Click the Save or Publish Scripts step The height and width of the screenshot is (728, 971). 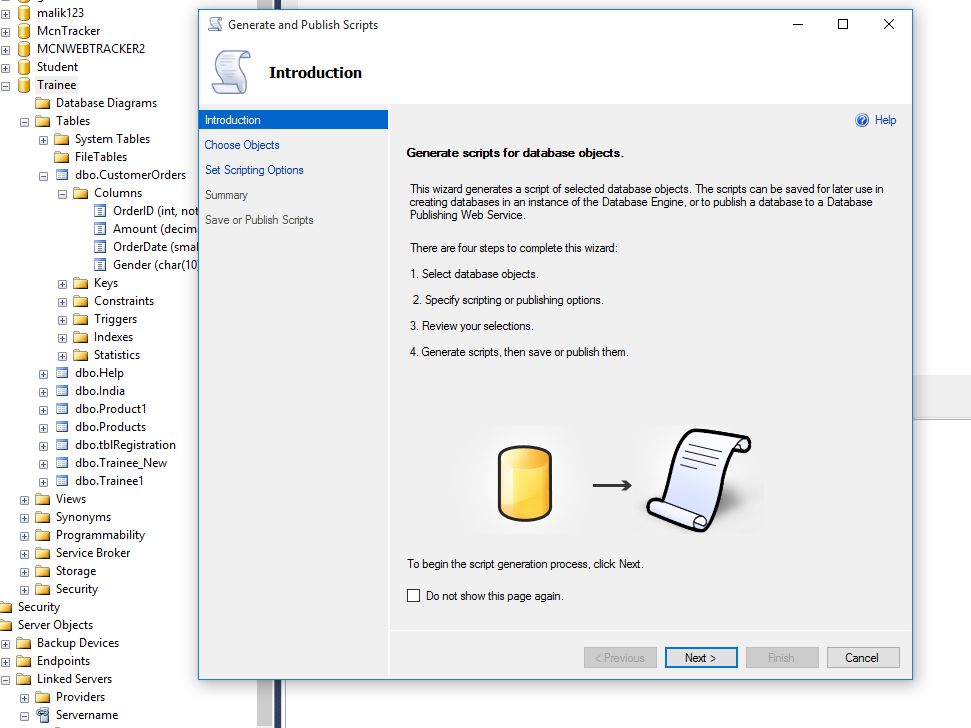pyautogui.click(x=259, y=220)
